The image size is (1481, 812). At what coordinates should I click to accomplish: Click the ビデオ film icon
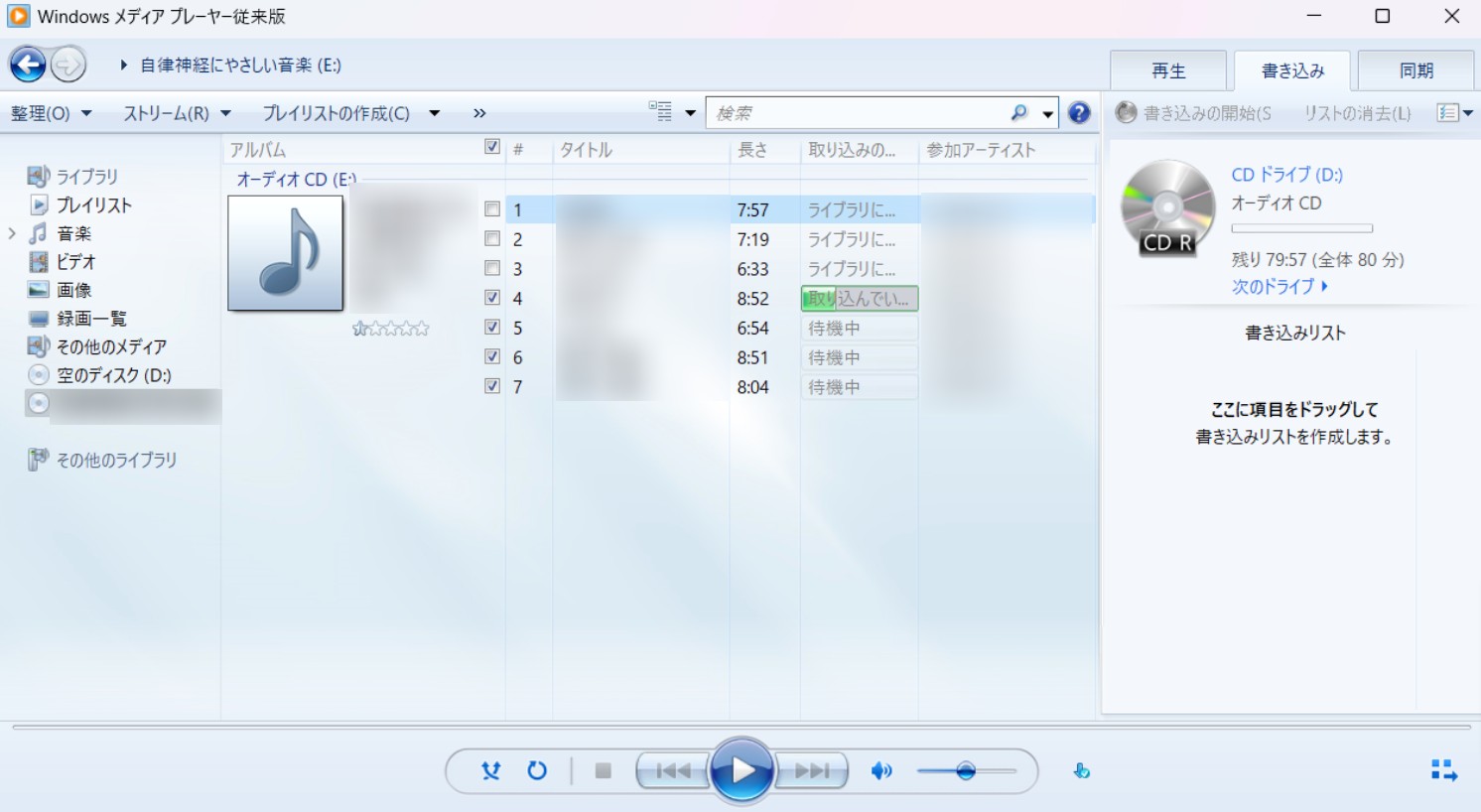pyautogui.click(x=38, y=262)
